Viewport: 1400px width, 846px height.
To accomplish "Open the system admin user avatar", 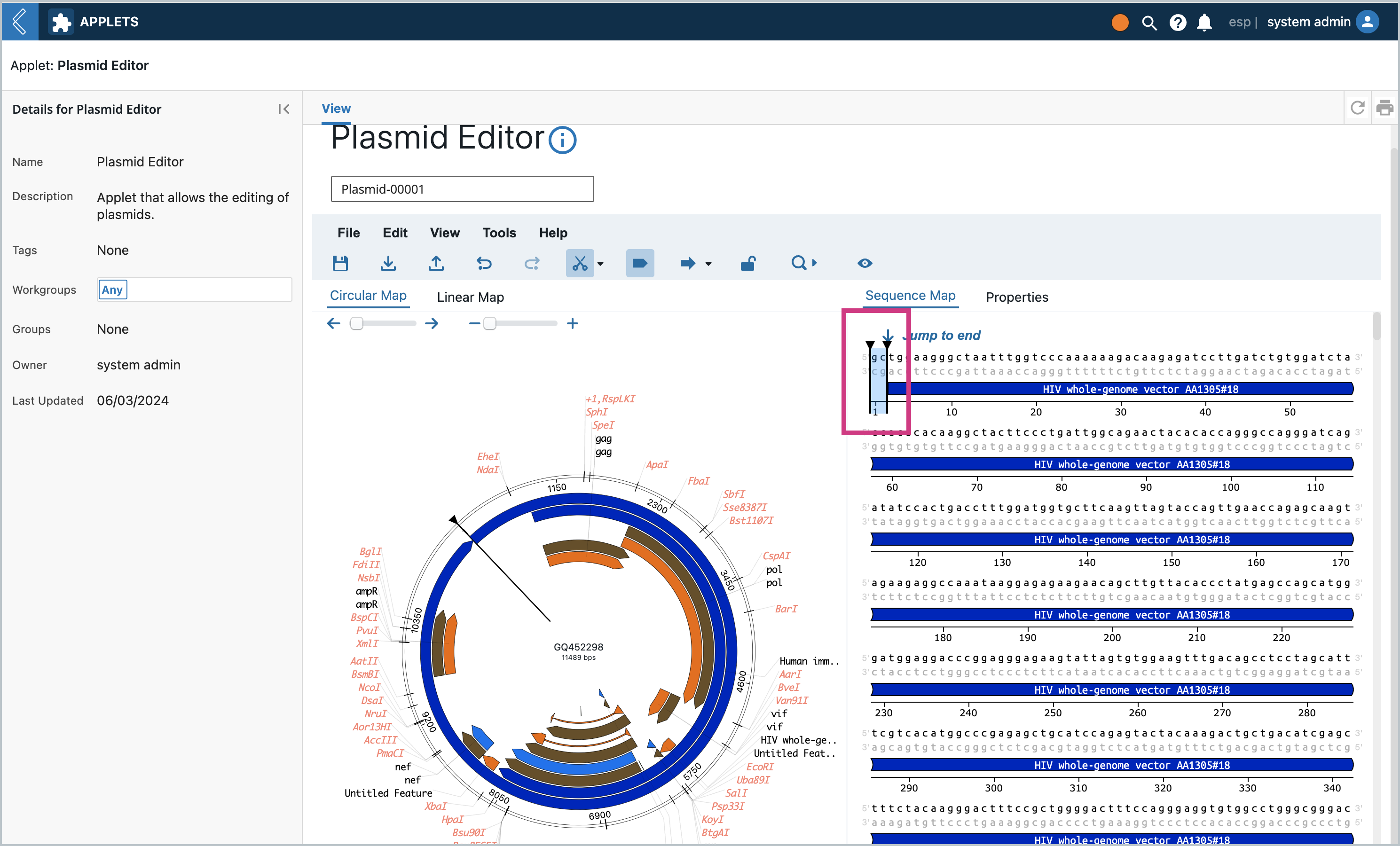I will coord(1367,22).
